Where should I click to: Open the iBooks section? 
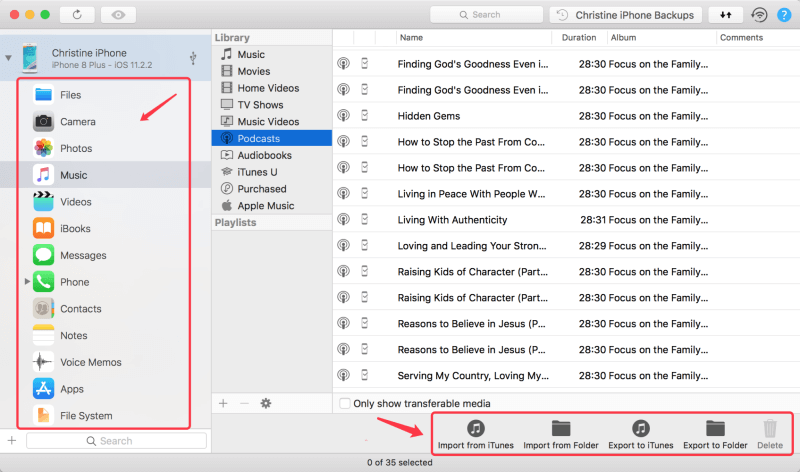[x=105, y=229]
